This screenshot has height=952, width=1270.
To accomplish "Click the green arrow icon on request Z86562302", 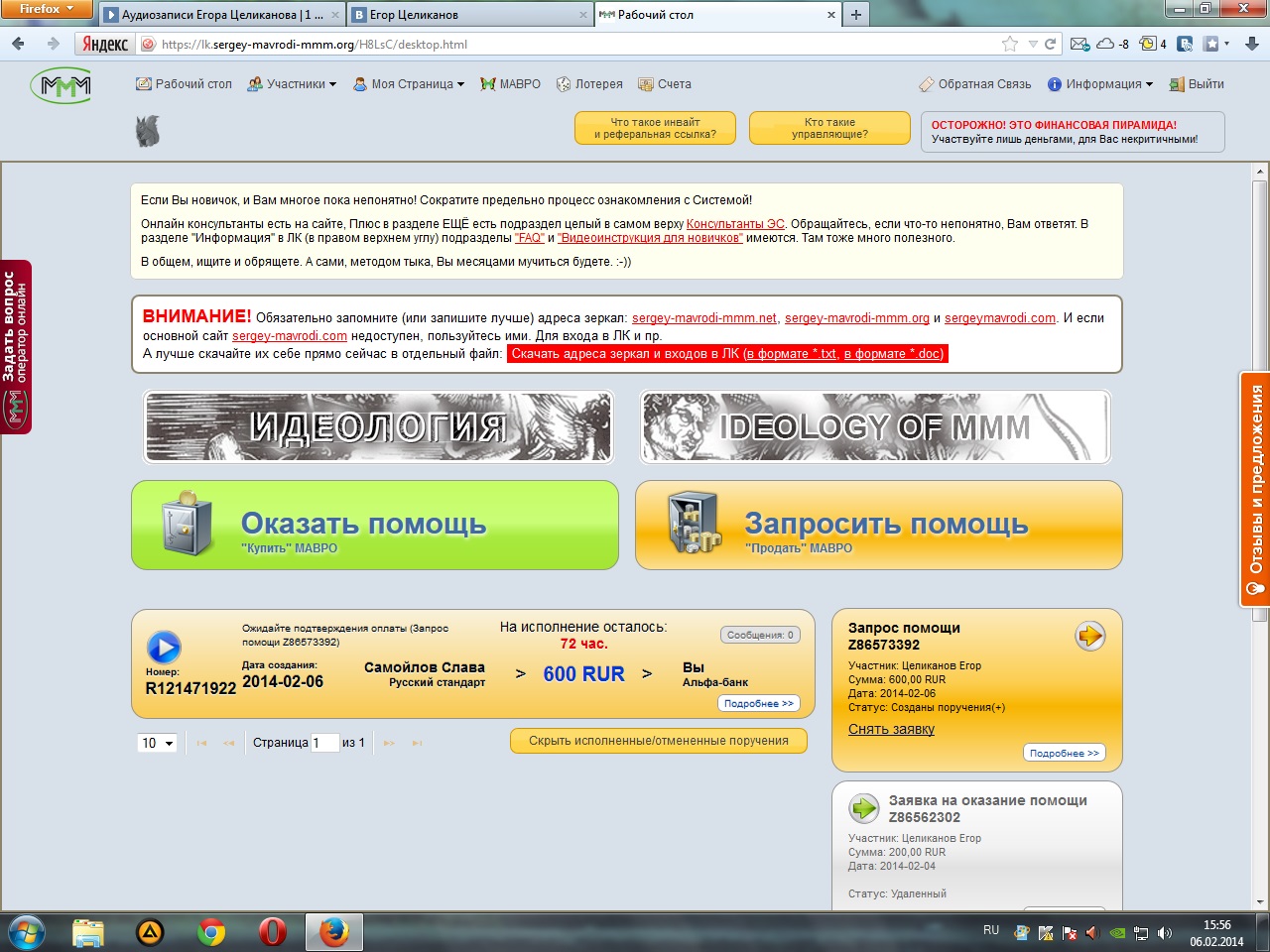I will [864, 808].
